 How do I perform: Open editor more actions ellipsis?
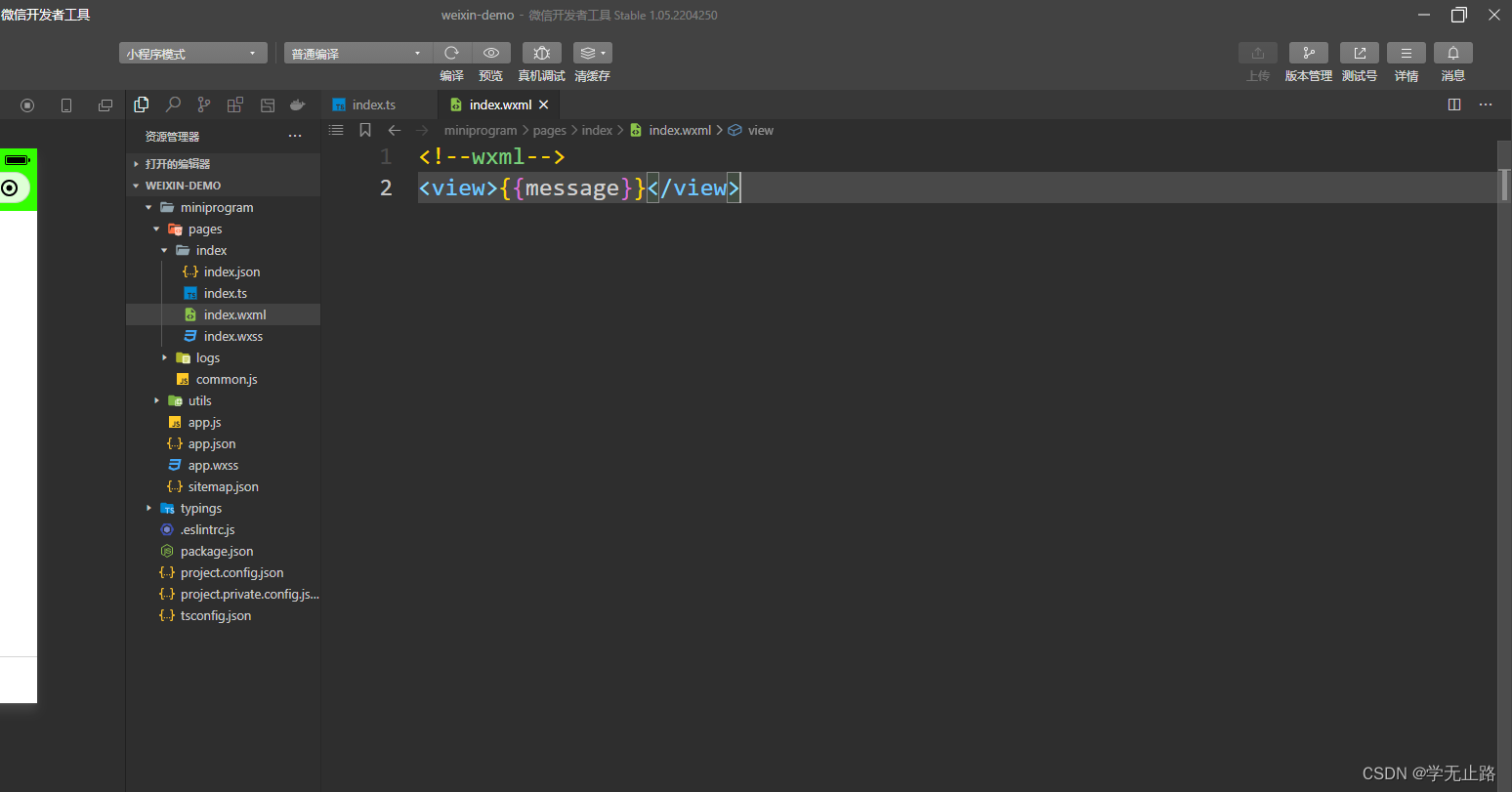(x=1486, y=104)
